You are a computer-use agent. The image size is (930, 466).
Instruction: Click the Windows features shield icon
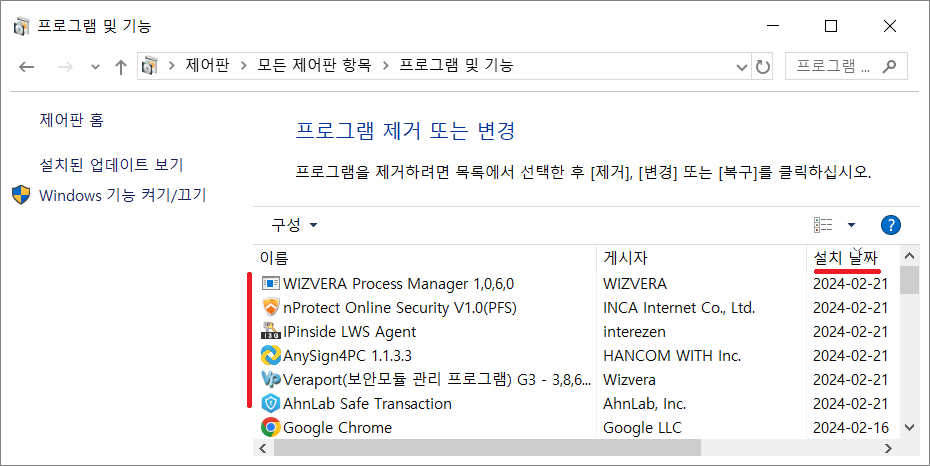(x=21, y=195)
